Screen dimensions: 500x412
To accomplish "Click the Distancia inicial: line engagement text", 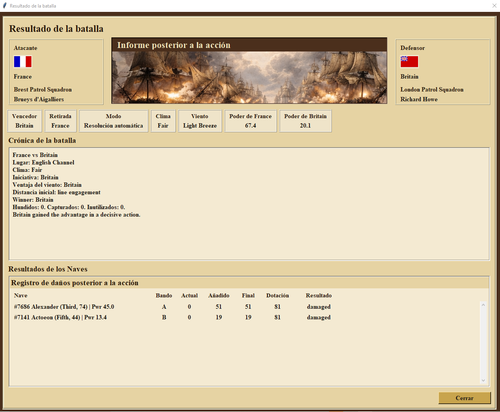I will pyautogui.click(x=56, y=192).
